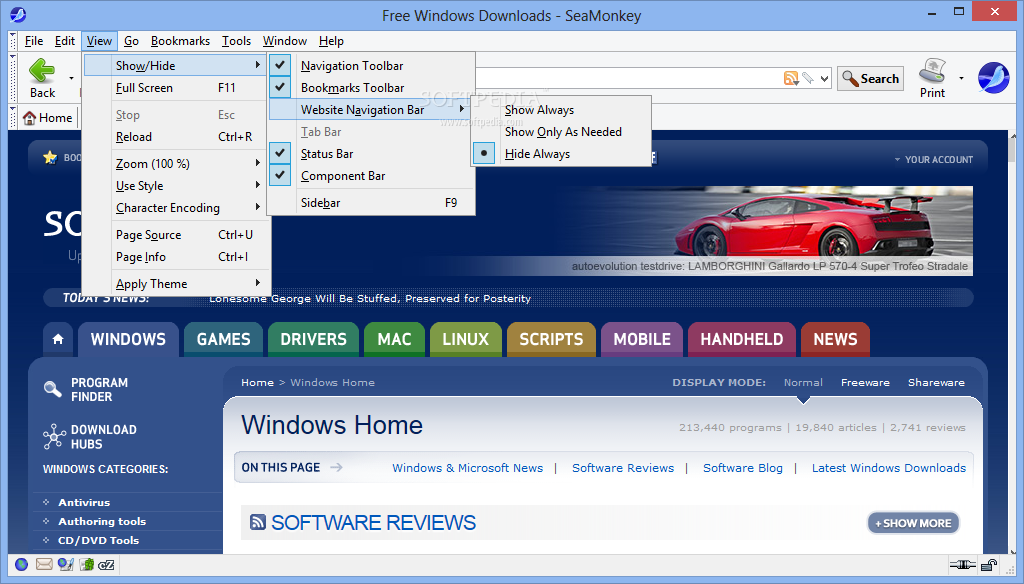This screenshot has height=584, width=1024.
Task: Click the bookmark tag icon in URL bar
Action: (x=808, y=78)
